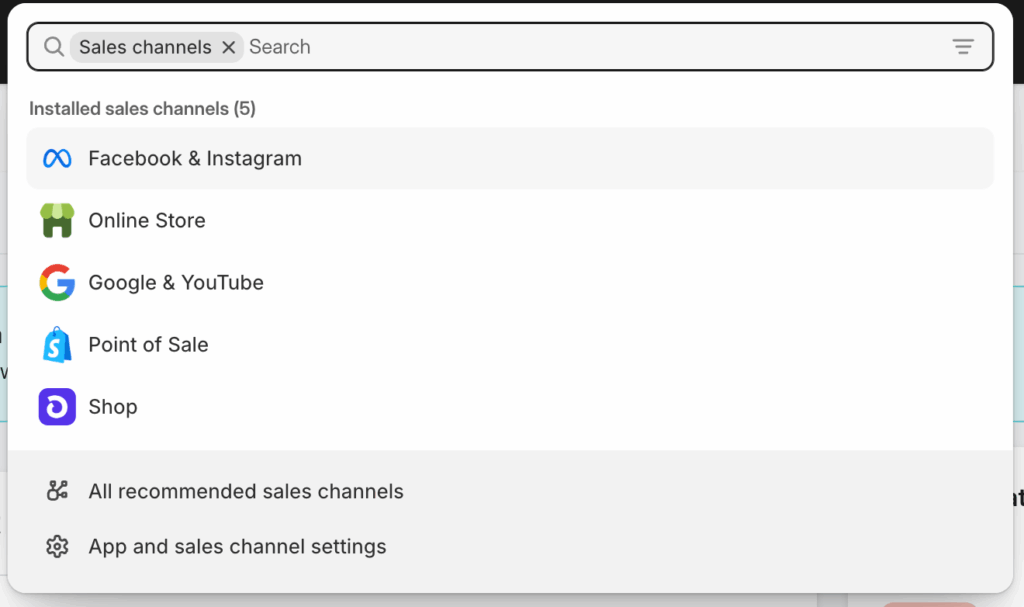The width and height of the screenshot is (1024, 607).
Task: Click the Google logo icon
Action: (57, 283)
